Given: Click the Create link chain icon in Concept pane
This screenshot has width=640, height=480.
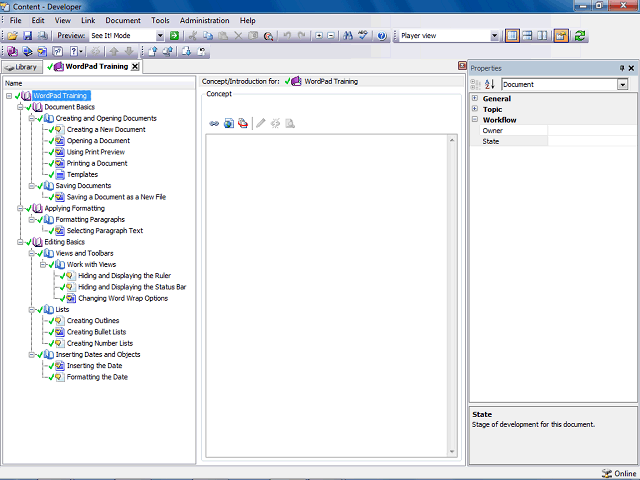Looking at the screenshot, I should pos(214,123).
